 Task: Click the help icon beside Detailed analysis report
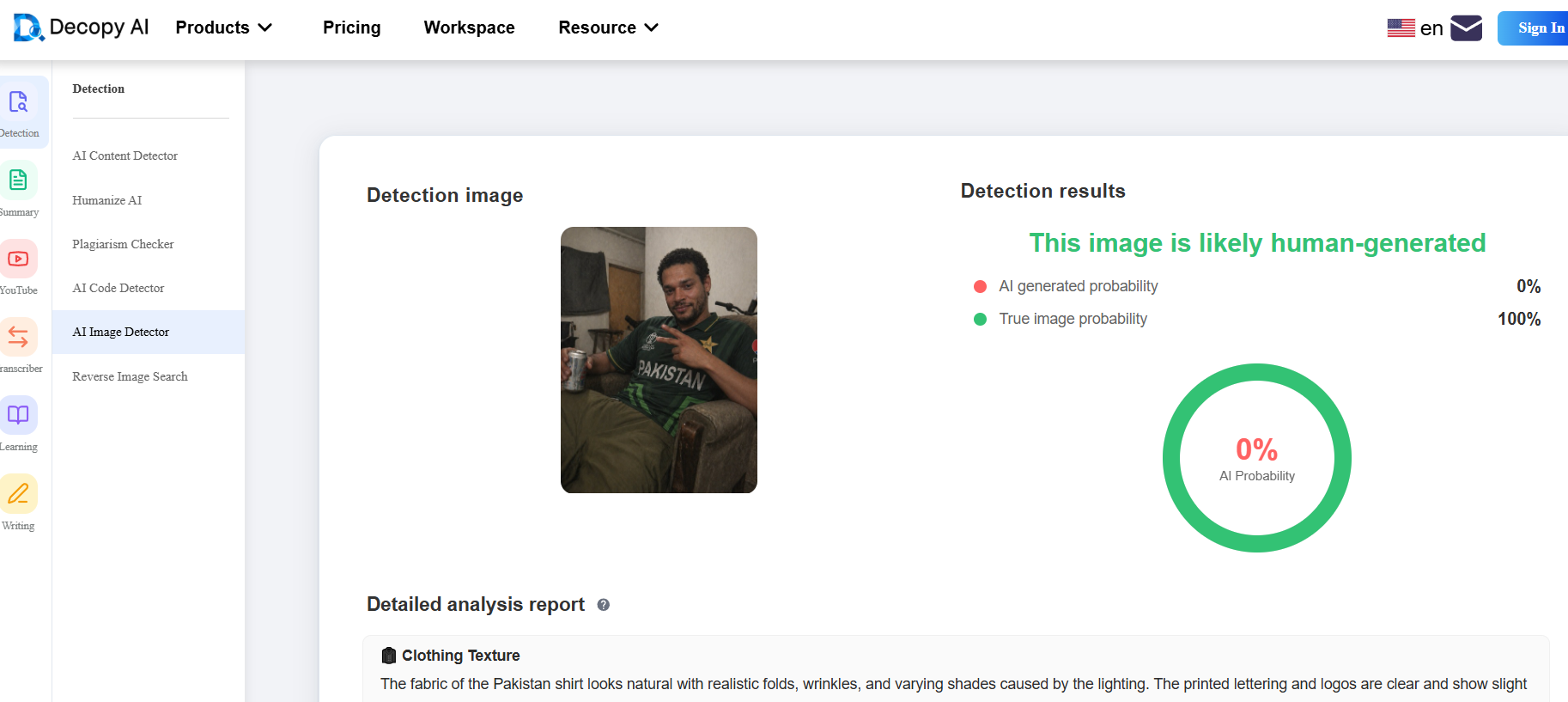(x=604, y=605)
